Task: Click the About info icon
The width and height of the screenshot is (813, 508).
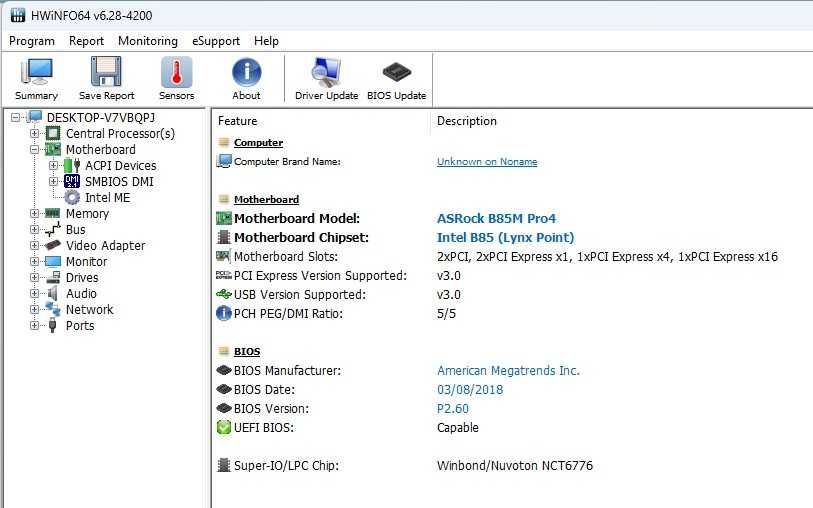Action: [246, 72]
